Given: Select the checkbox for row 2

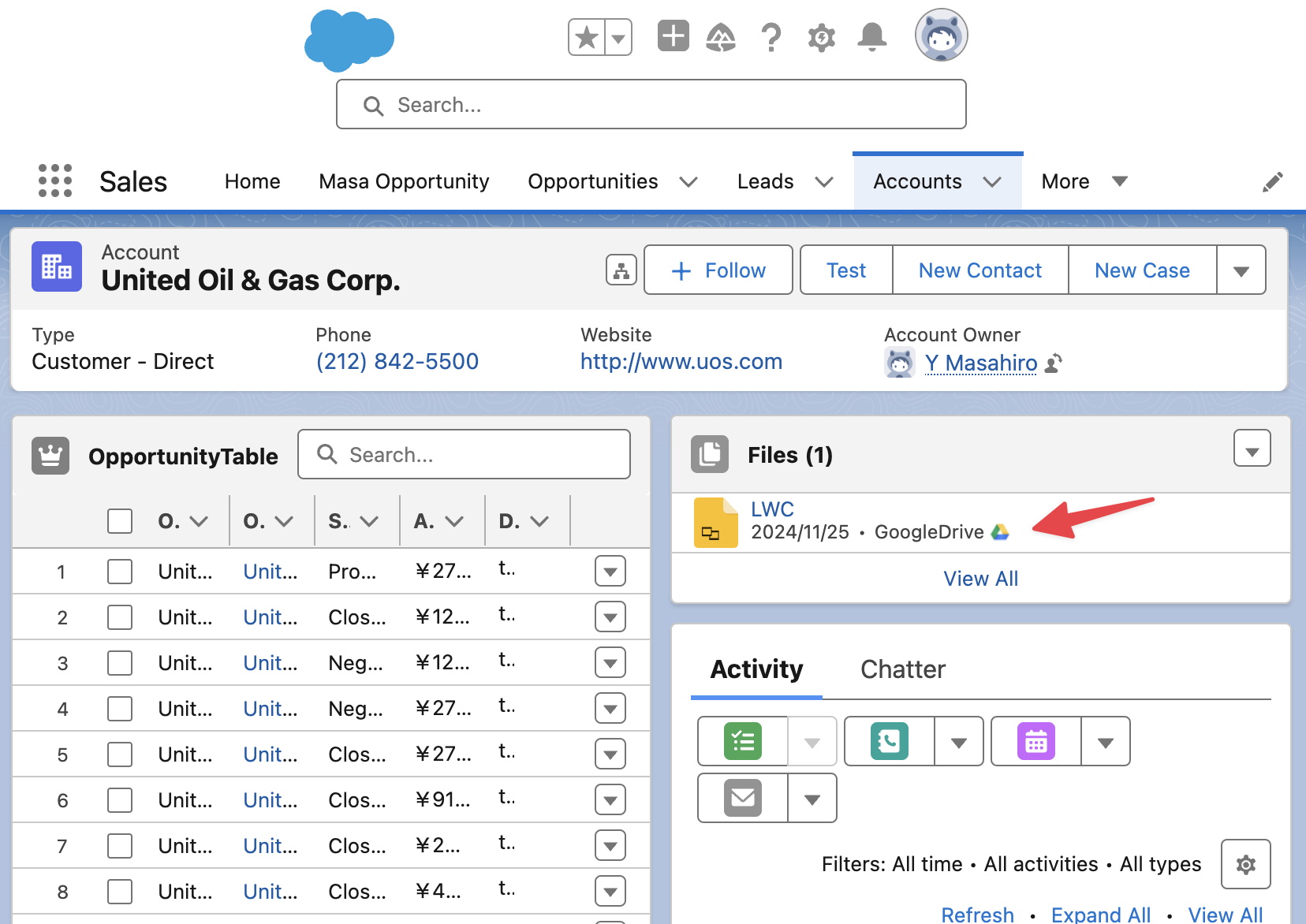Looking at the screenshot, I should (120, 617).
